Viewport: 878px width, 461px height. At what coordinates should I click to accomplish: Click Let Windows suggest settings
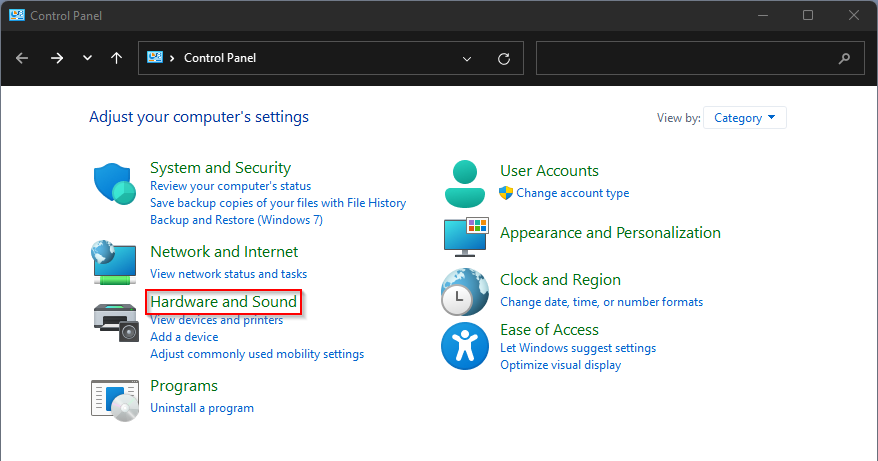pos(578,348)
